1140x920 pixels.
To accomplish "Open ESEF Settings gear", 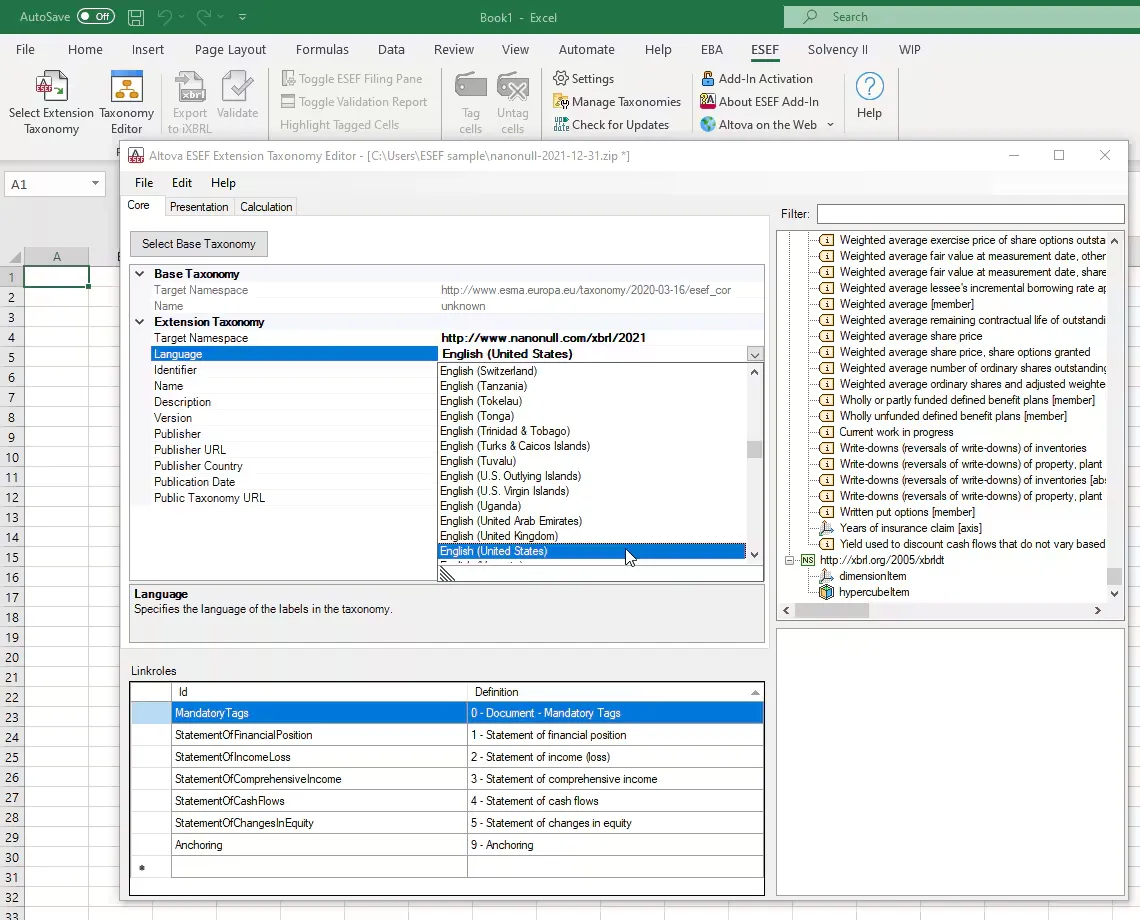I will (x=583, y=79).
